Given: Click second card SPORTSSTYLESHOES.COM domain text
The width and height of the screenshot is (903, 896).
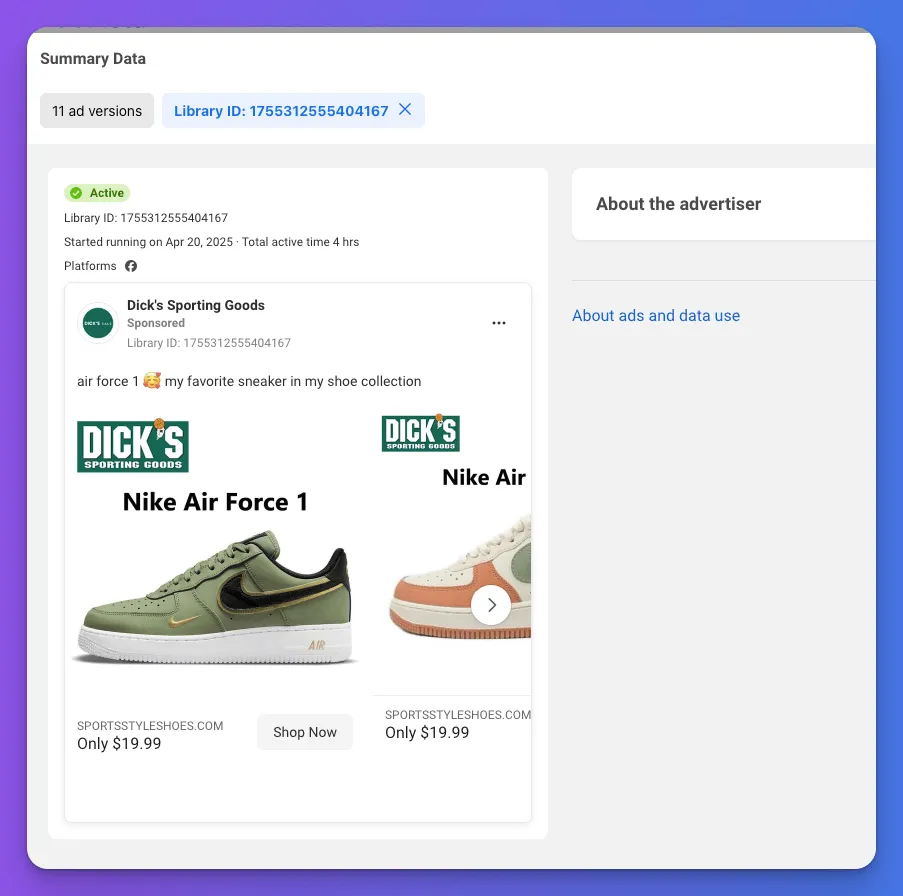Looking at the screenshot, I should 458,715.
